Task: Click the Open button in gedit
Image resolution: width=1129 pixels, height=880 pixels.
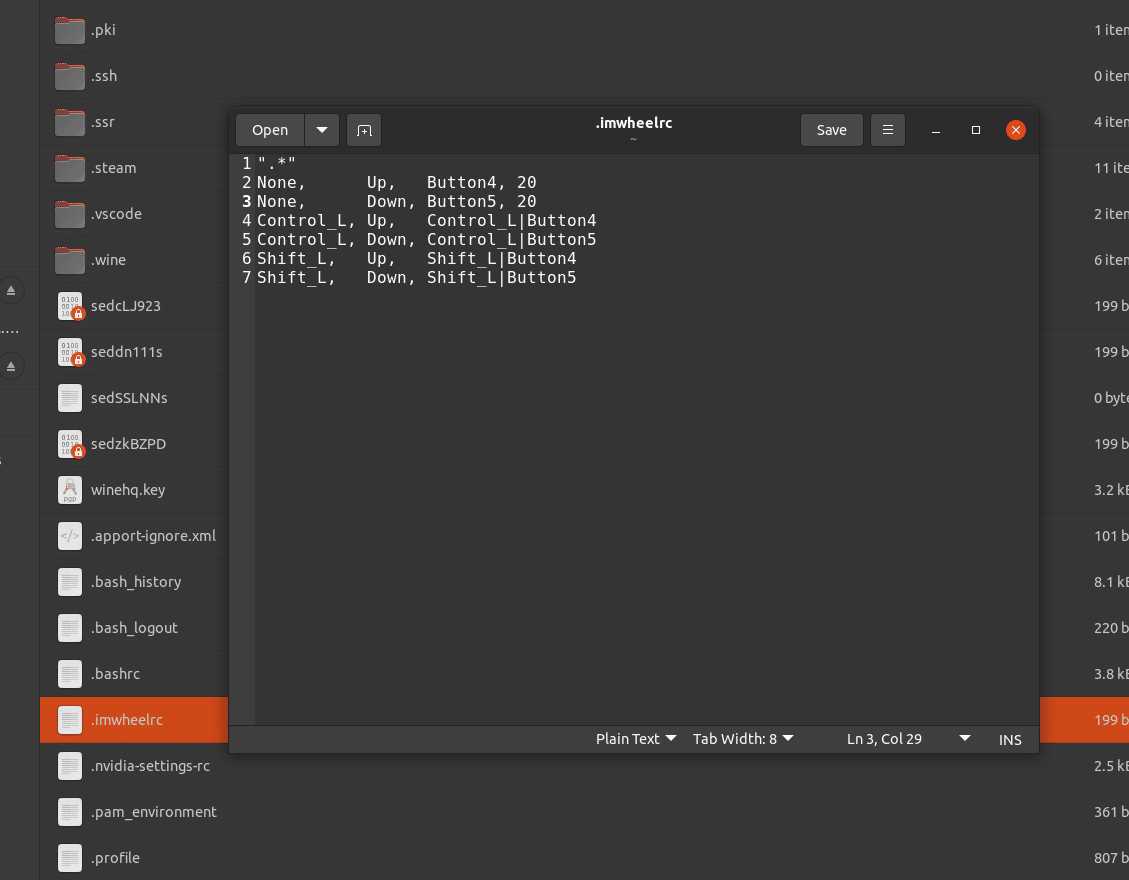Action: [268, 130]
